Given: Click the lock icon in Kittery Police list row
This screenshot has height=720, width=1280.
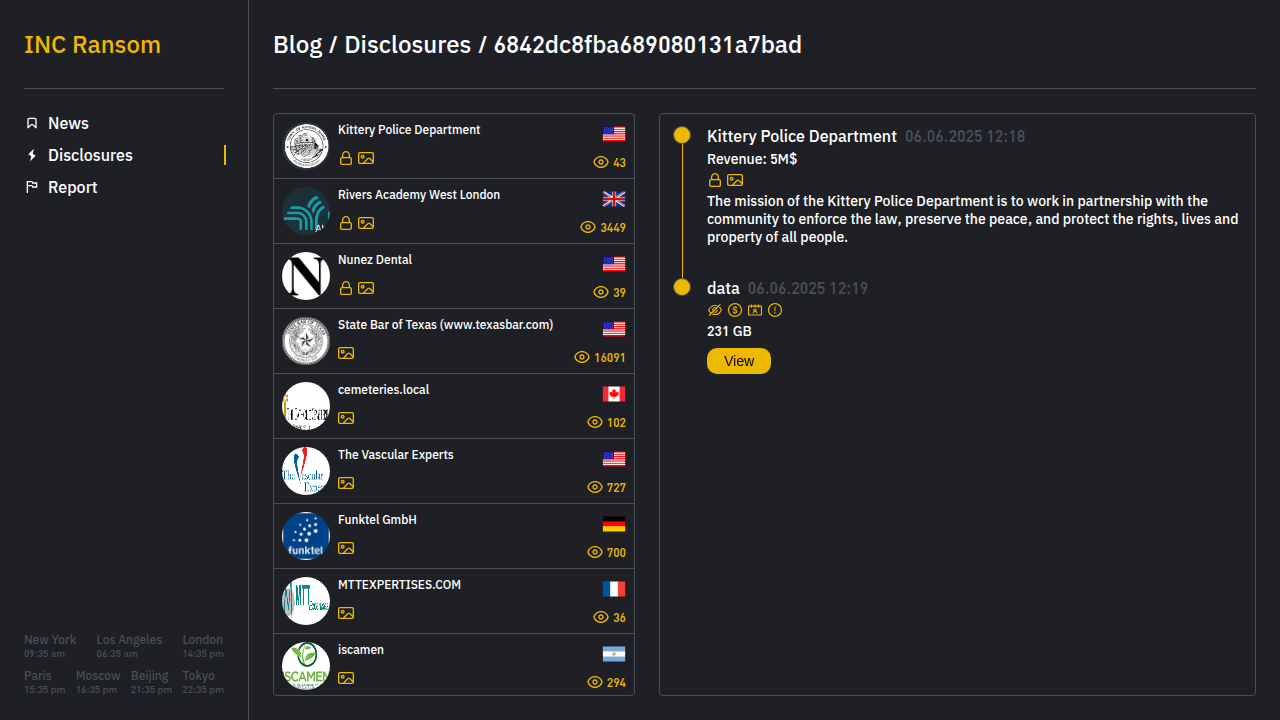Looking at the screenshot, I should 346,158.
